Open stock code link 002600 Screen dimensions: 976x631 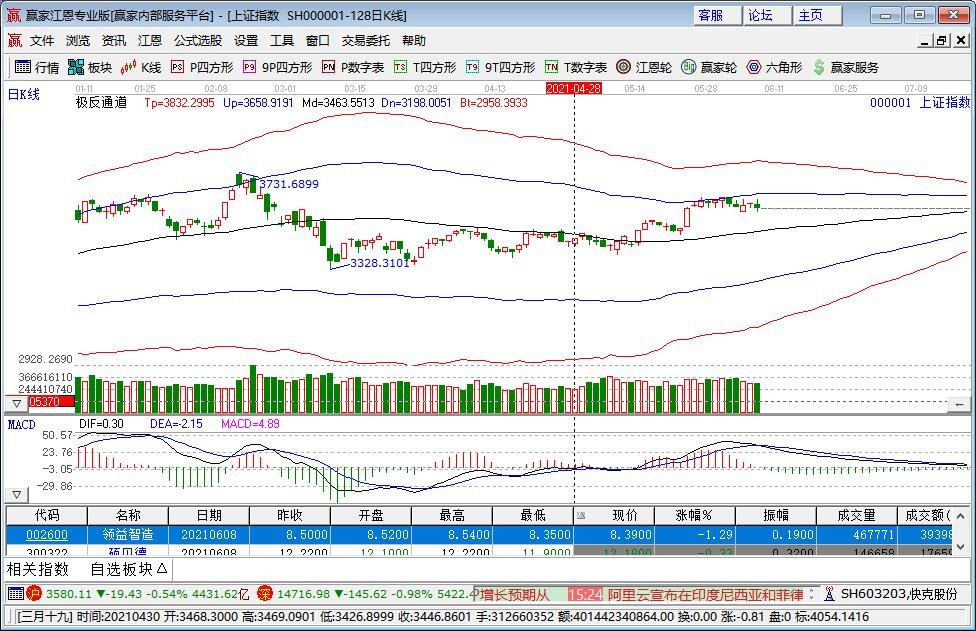click(x=47, y=535)
